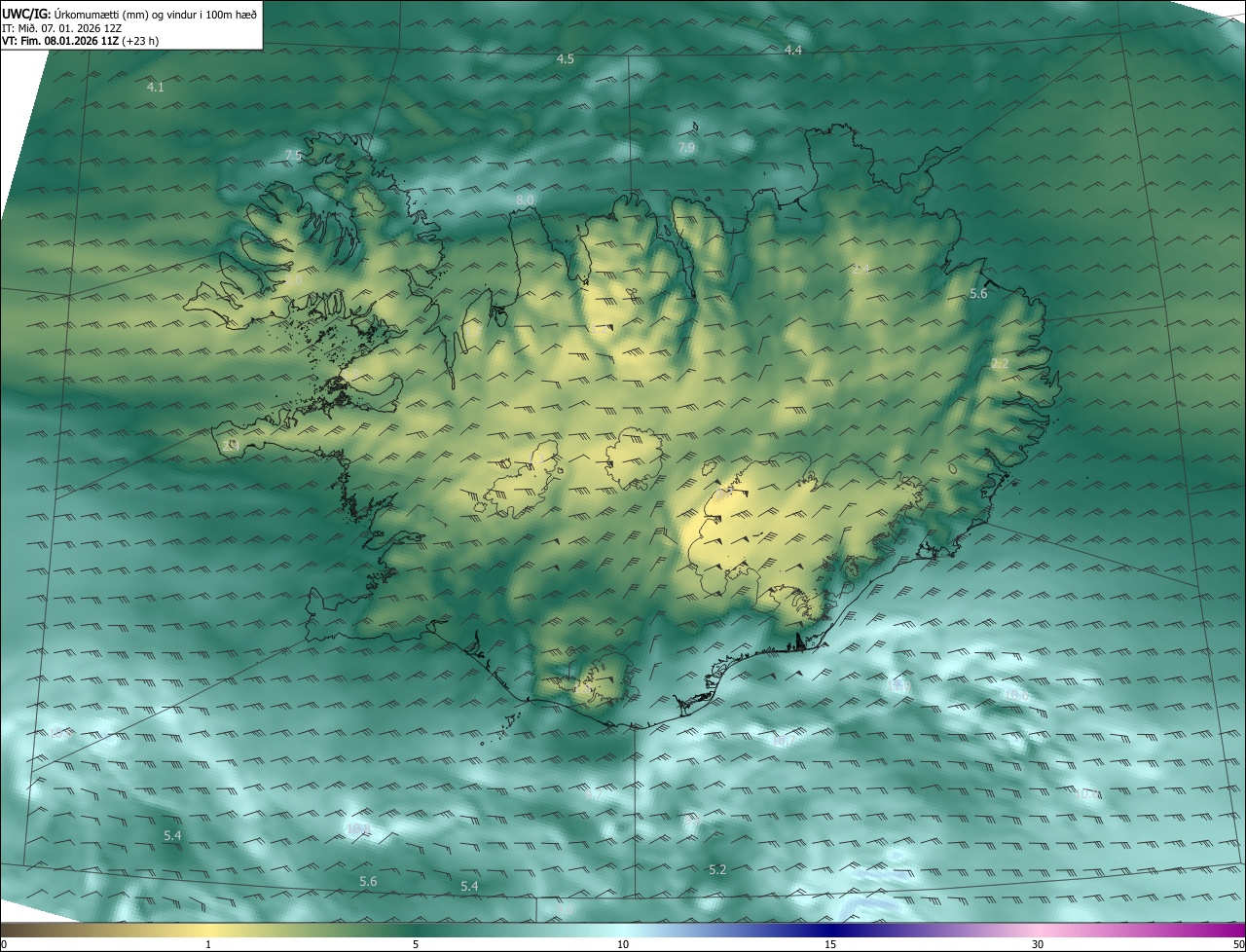This screenshot has height=952, width=1246.
Task: Click the '10' tick label on the color scale
Action: pos(623,944)
